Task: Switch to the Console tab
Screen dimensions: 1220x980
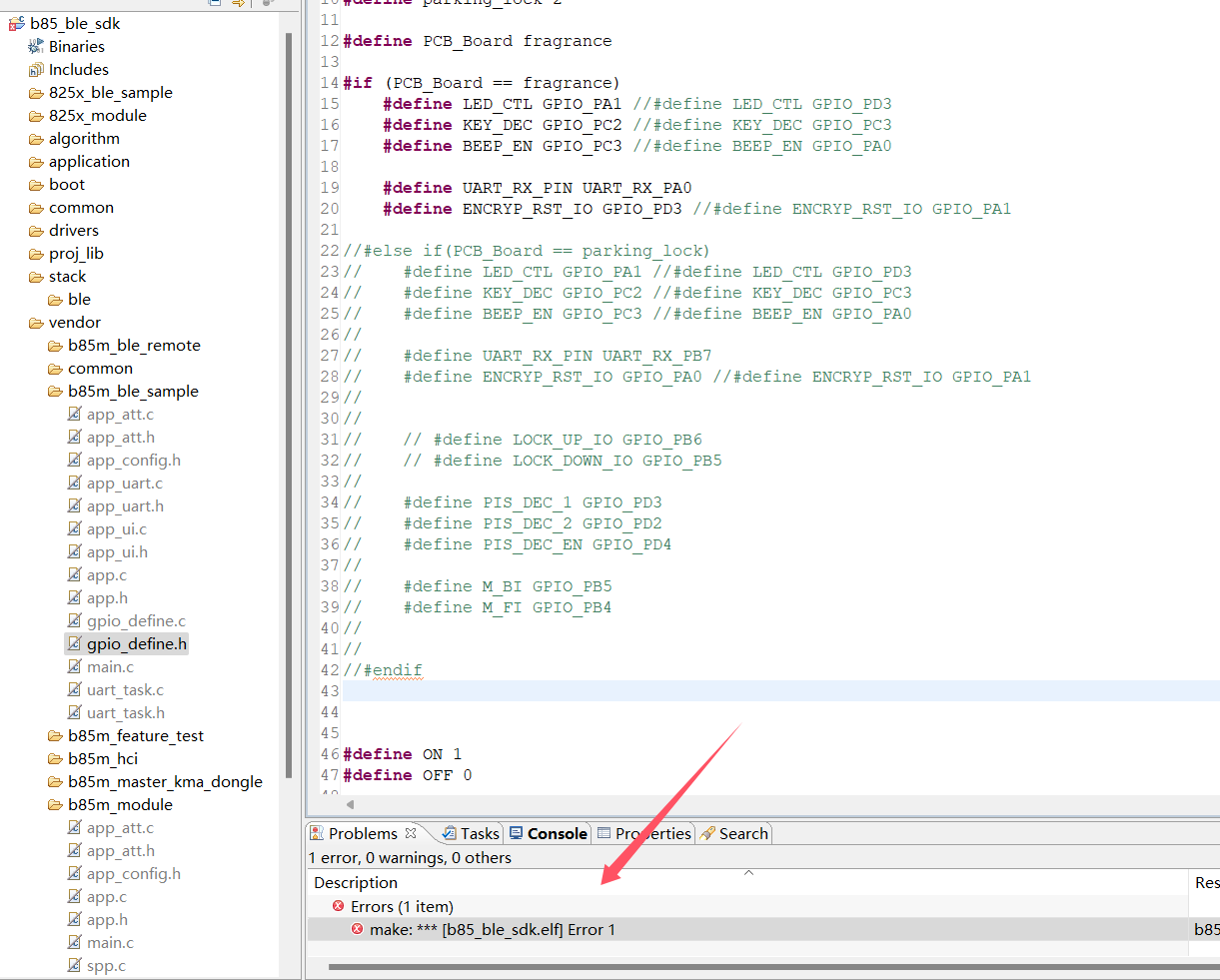Action: pyautogui.click(x=548, y=833)
